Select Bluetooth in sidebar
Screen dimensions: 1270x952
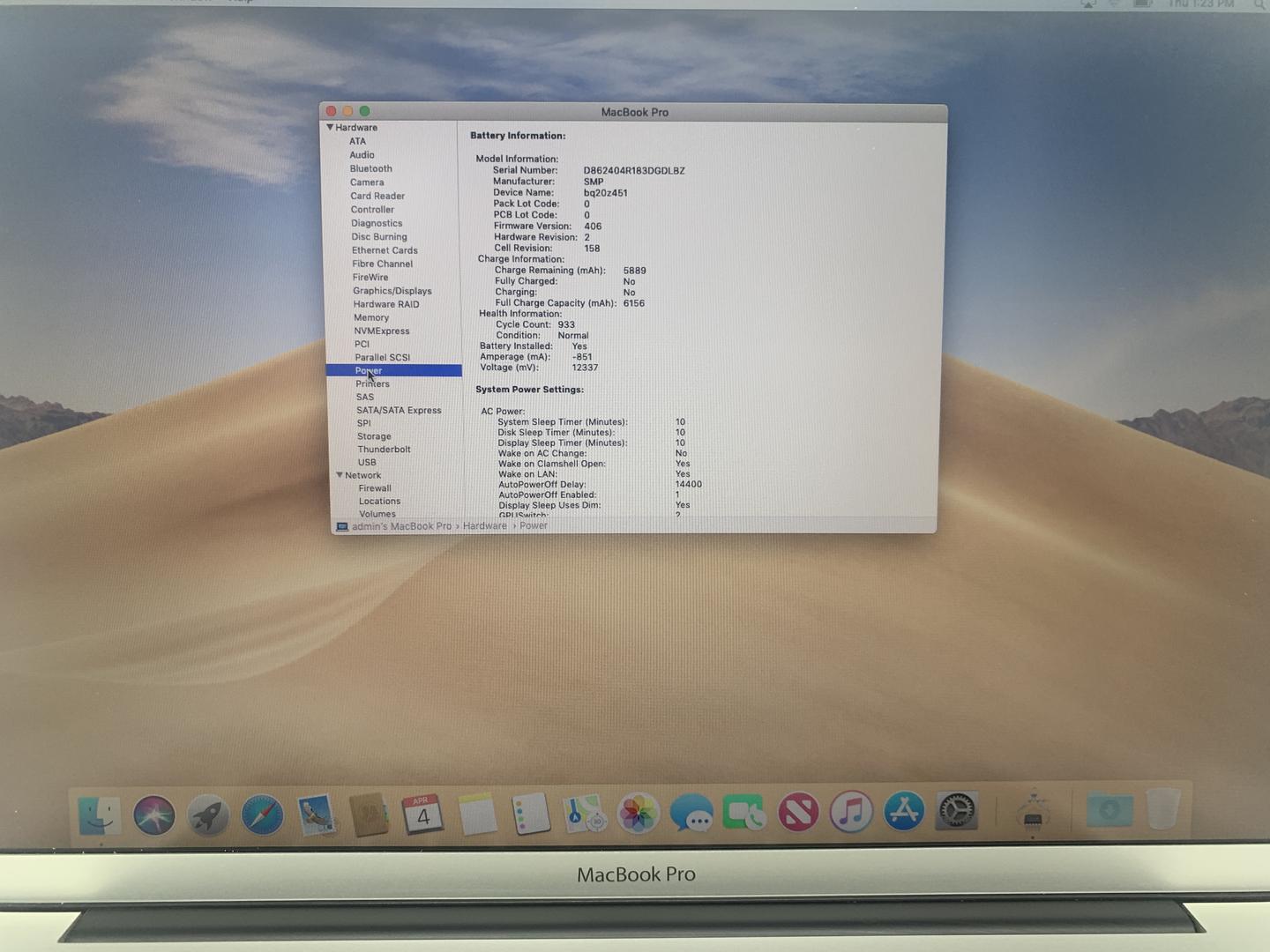[x=370, y=168]
